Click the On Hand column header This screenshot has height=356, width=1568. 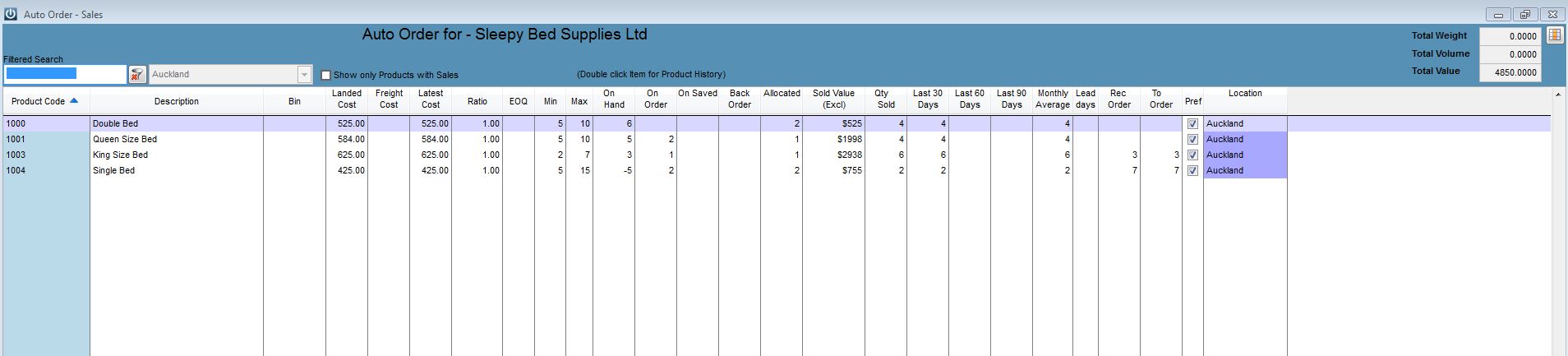click(614, 99)
